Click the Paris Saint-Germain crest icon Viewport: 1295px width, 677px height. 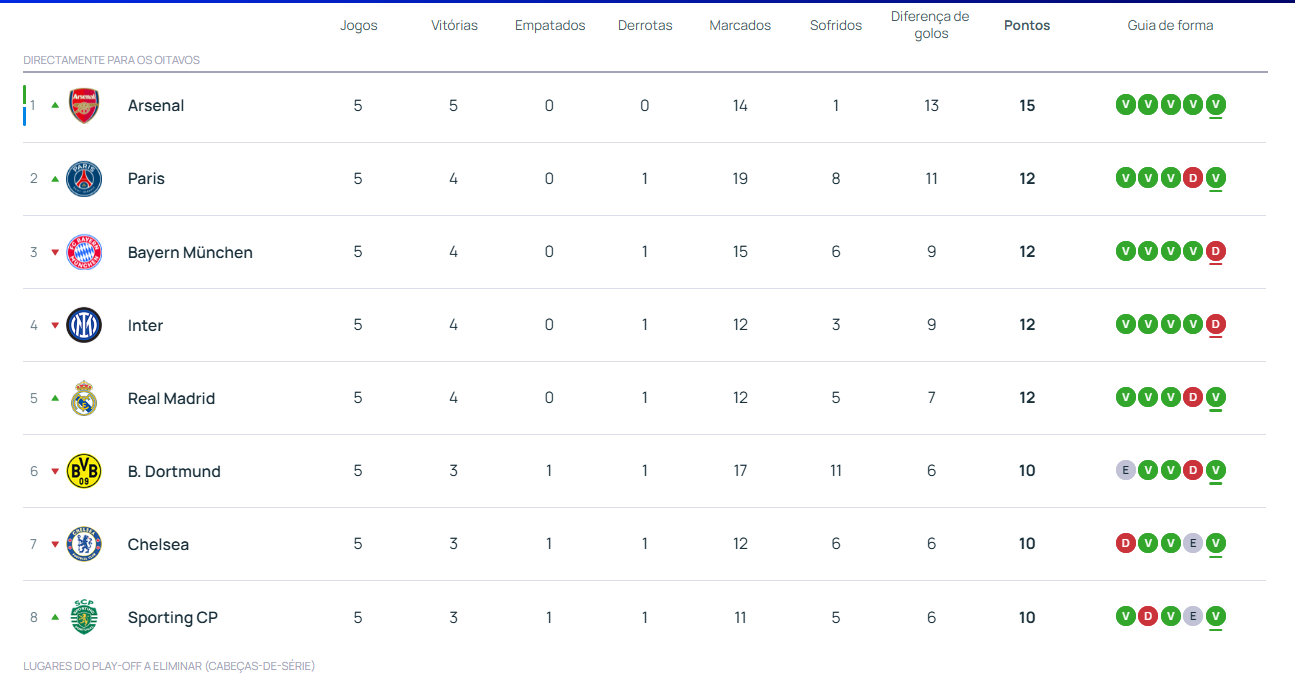point(84,179)
